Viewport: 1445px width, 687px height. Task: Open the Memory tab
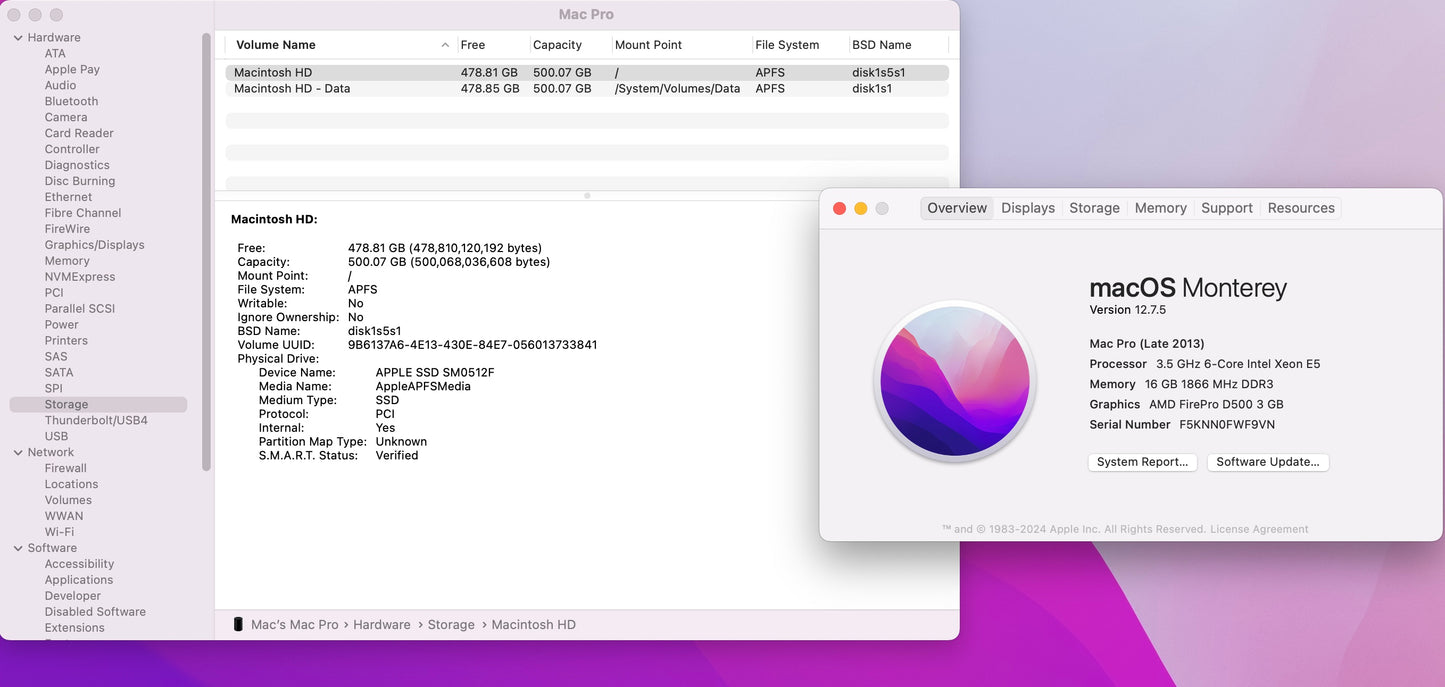tap(1160, 208)
